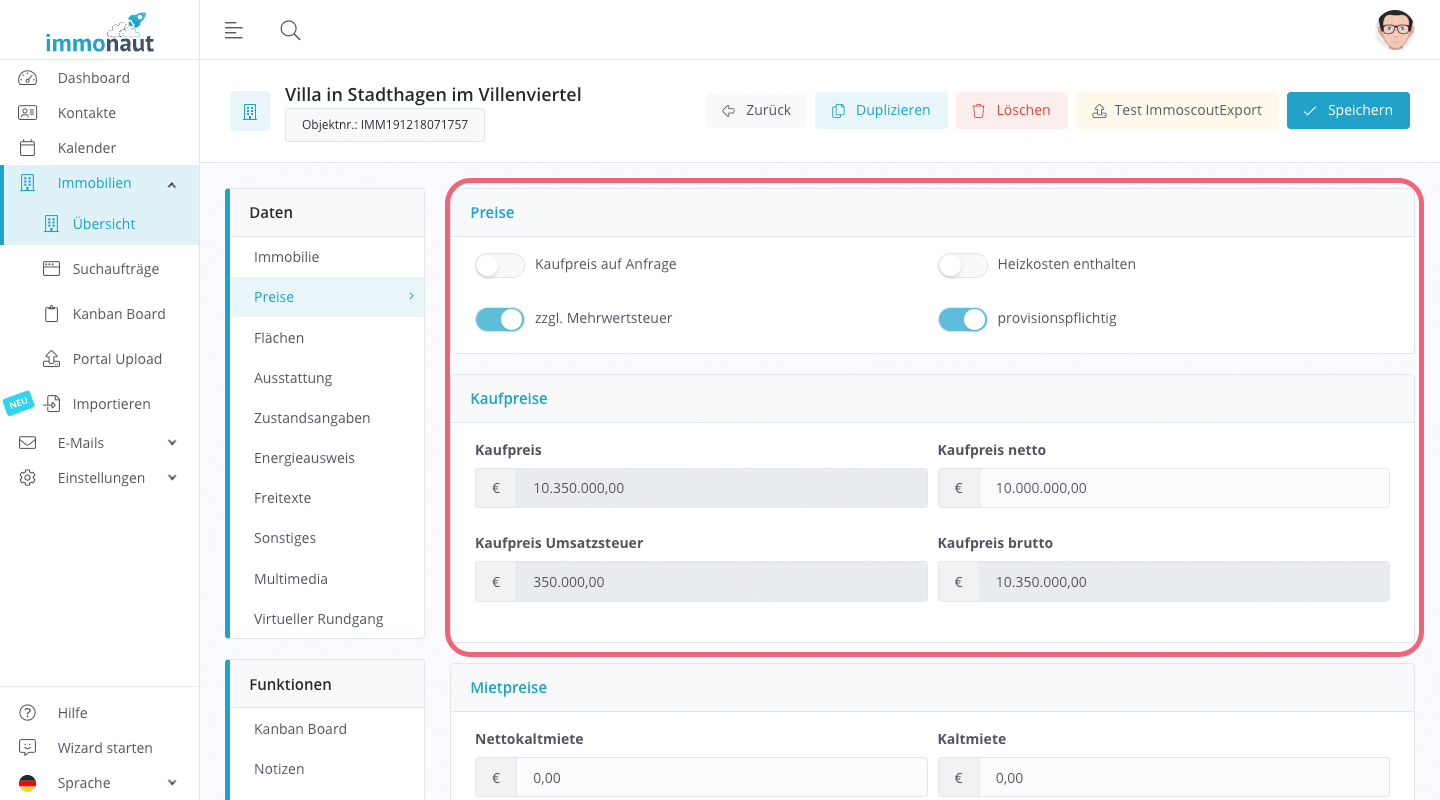Open the Energieausweis section
Image resolution: width=1440 pixels, height=800 pixels.
click(x=304, y=458)
